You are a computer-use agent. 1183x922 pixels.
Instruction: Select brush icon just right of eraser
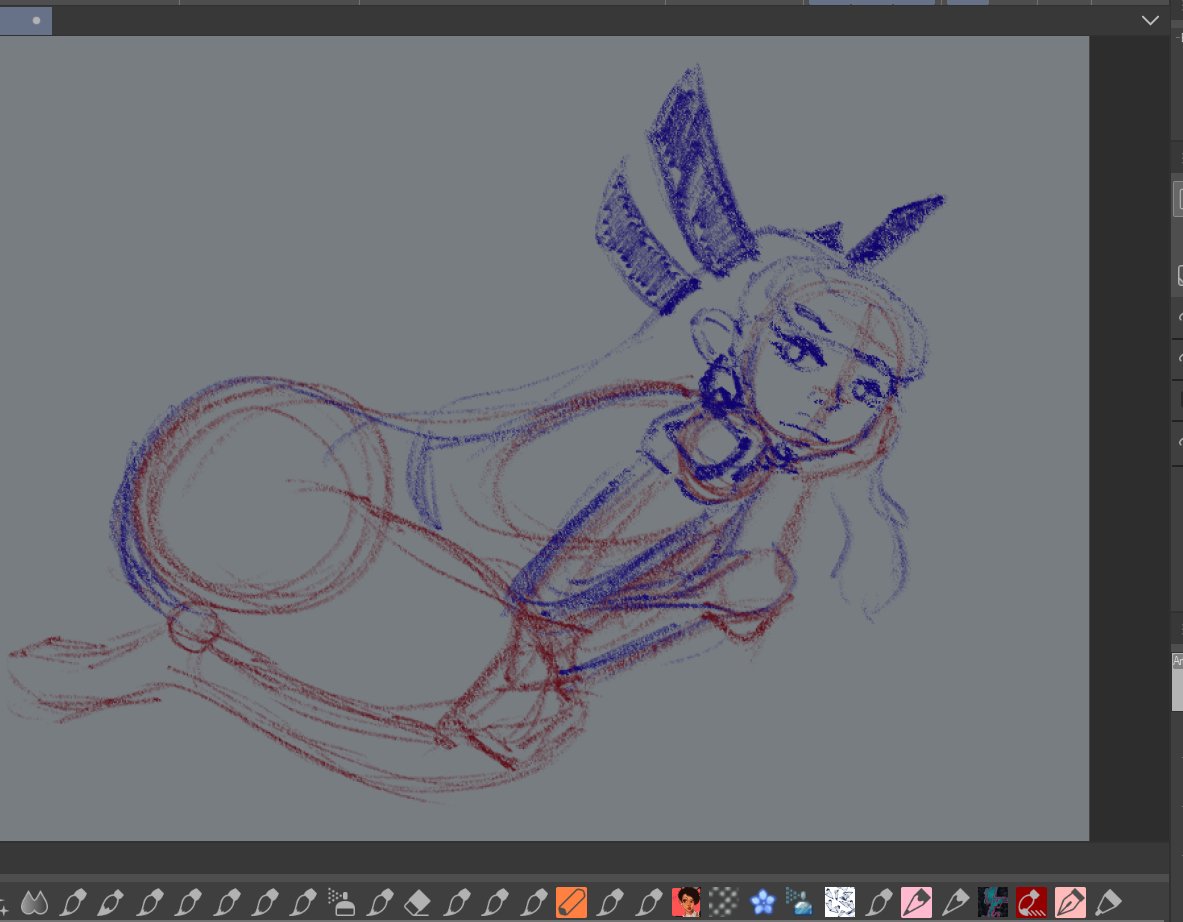(x=456, y=902)
